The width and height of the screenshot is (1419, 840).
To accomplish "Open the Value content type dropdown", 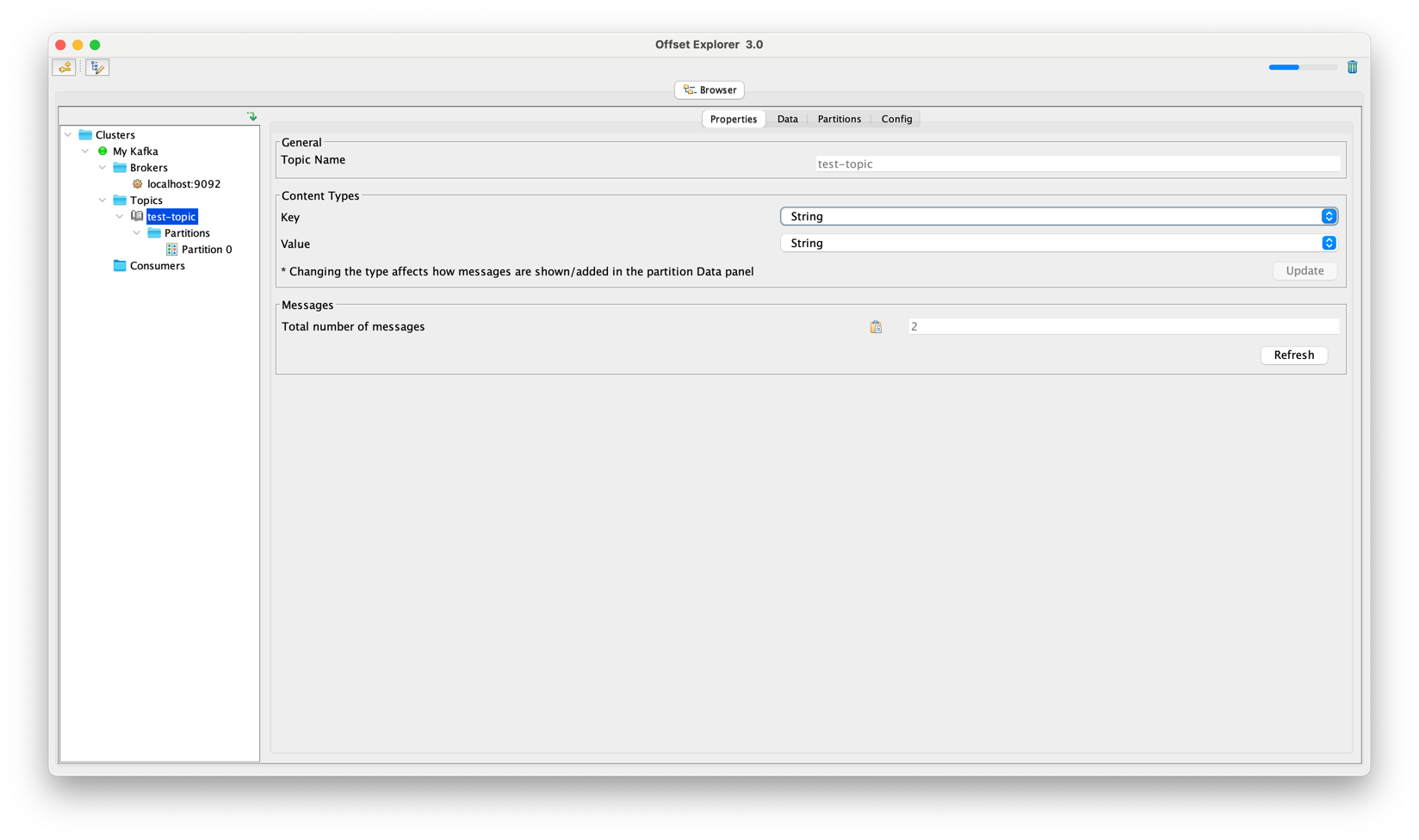I will [x=1058, y=244].
